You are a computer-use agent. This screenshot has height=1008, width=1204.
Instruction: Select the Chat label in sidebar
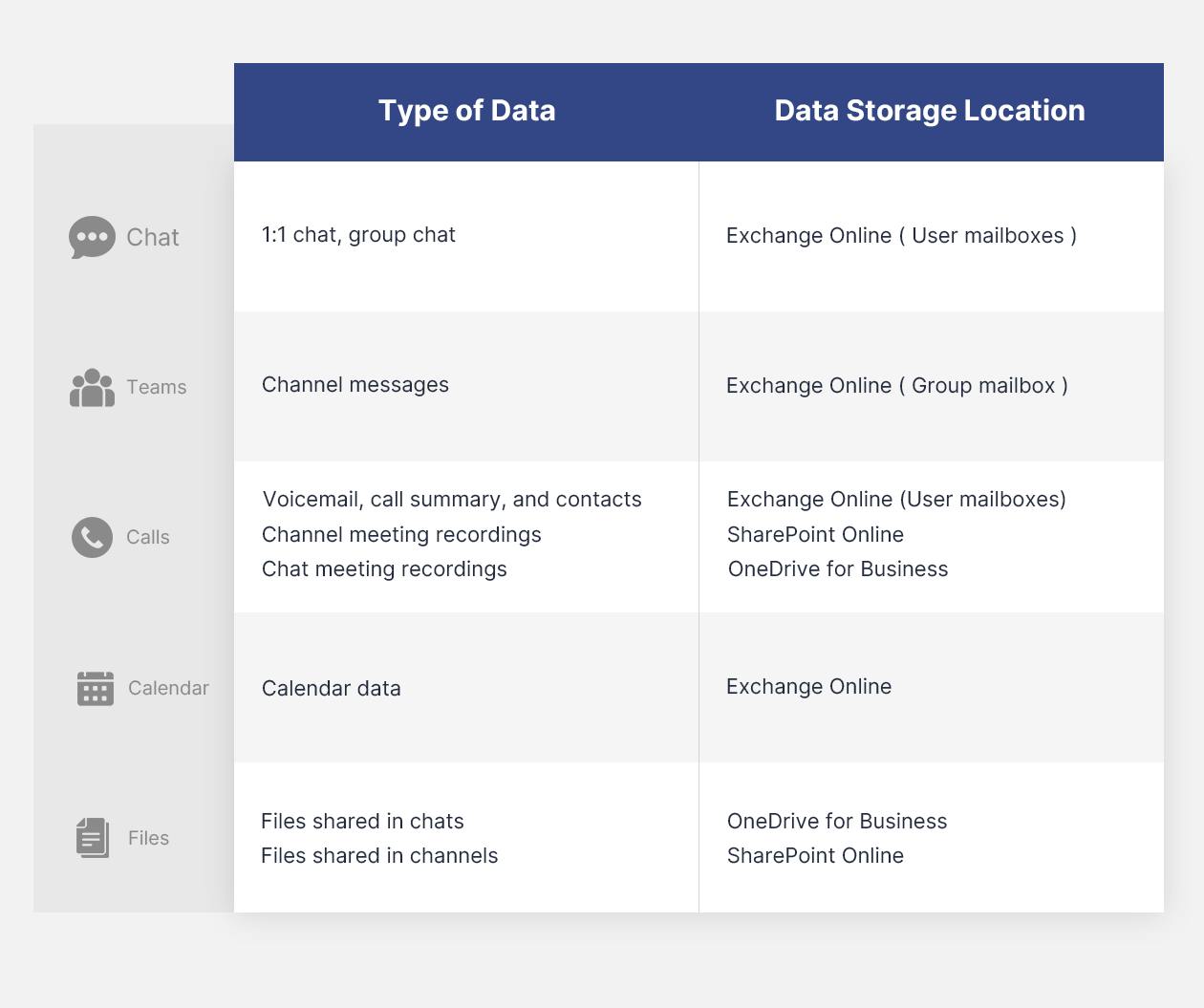click(153, 237)
